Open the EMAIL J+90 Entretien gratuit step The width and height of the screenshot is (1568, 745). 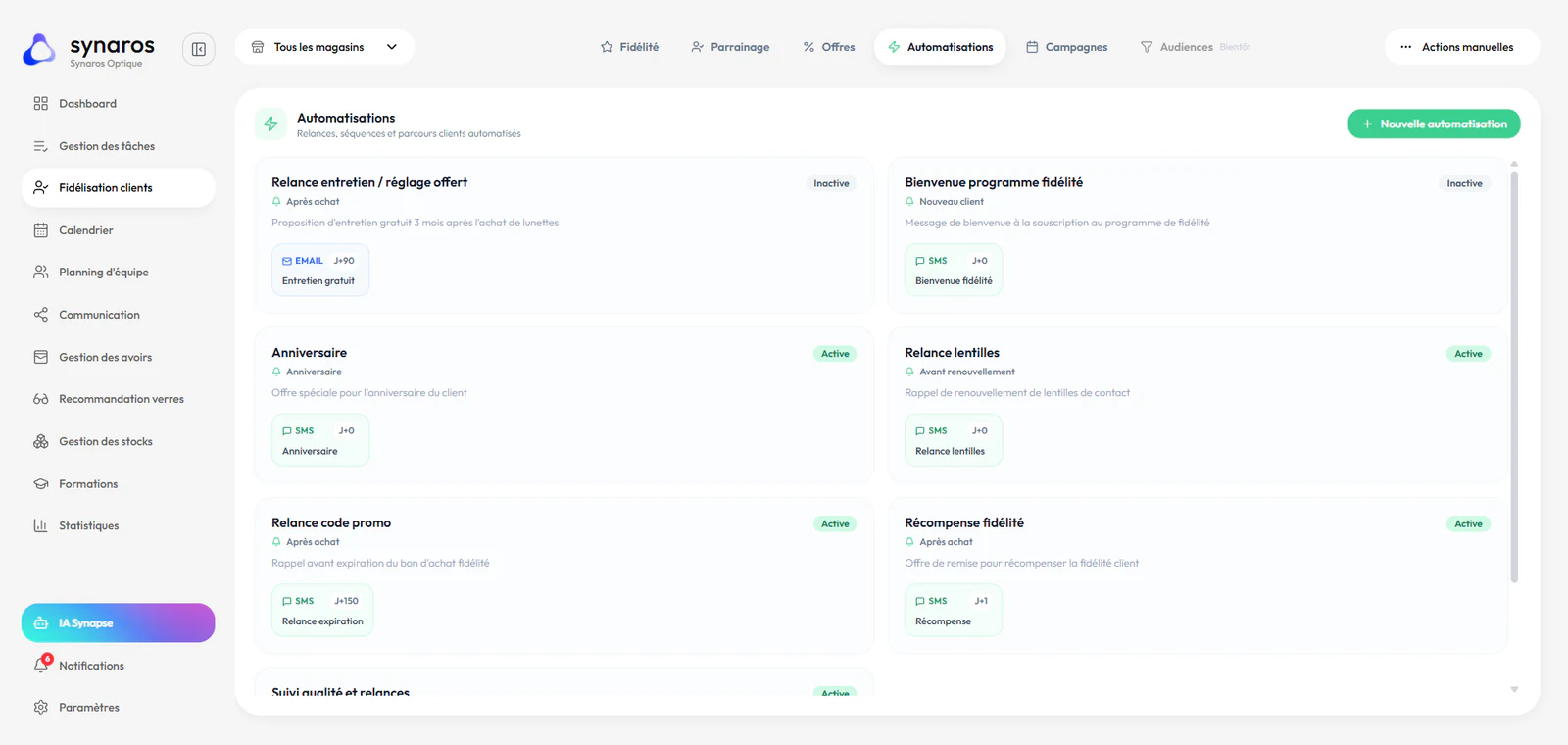pos(320,271)
